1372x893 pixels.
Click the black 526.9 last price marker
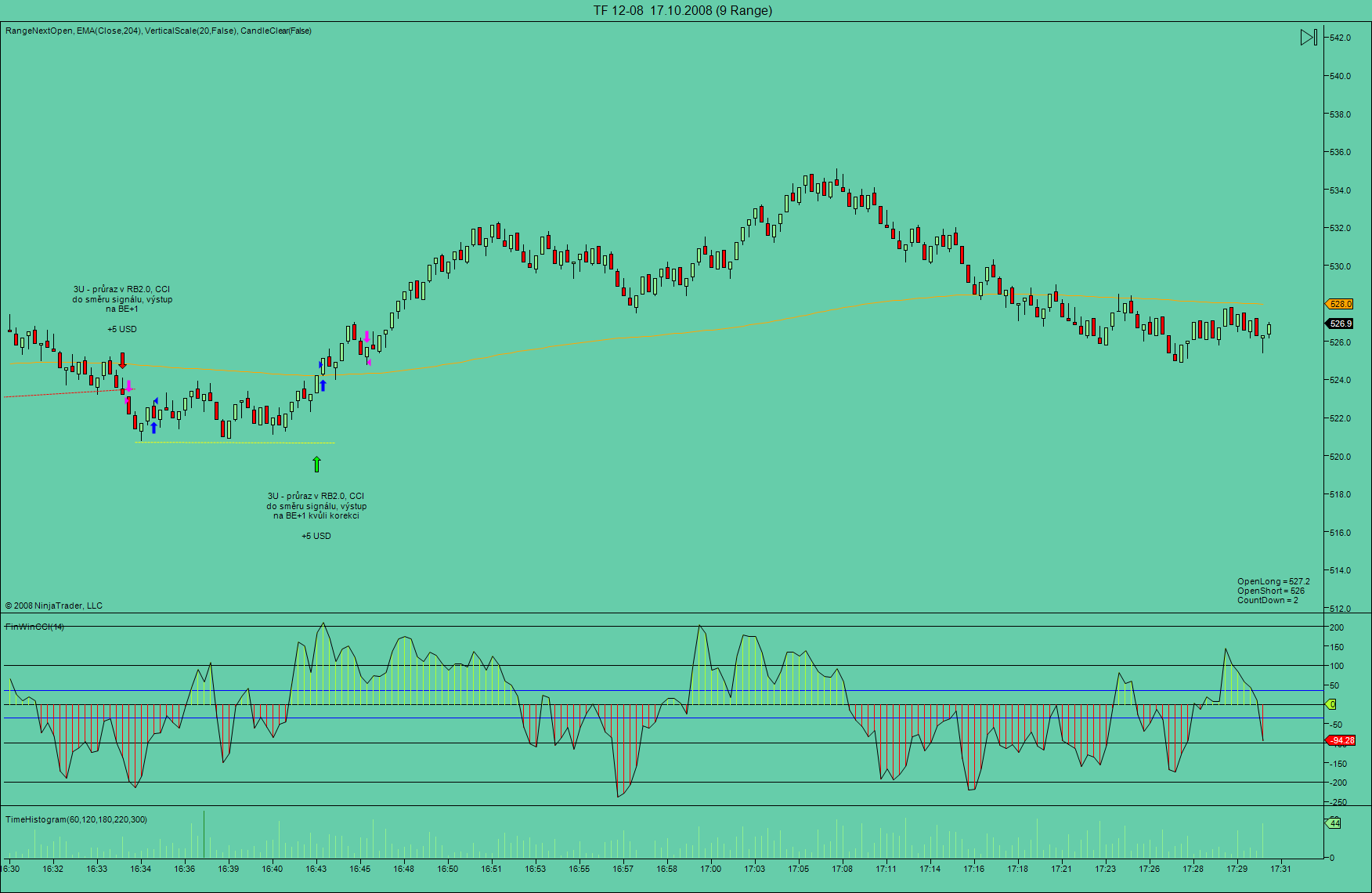[x=1340, y=324]
